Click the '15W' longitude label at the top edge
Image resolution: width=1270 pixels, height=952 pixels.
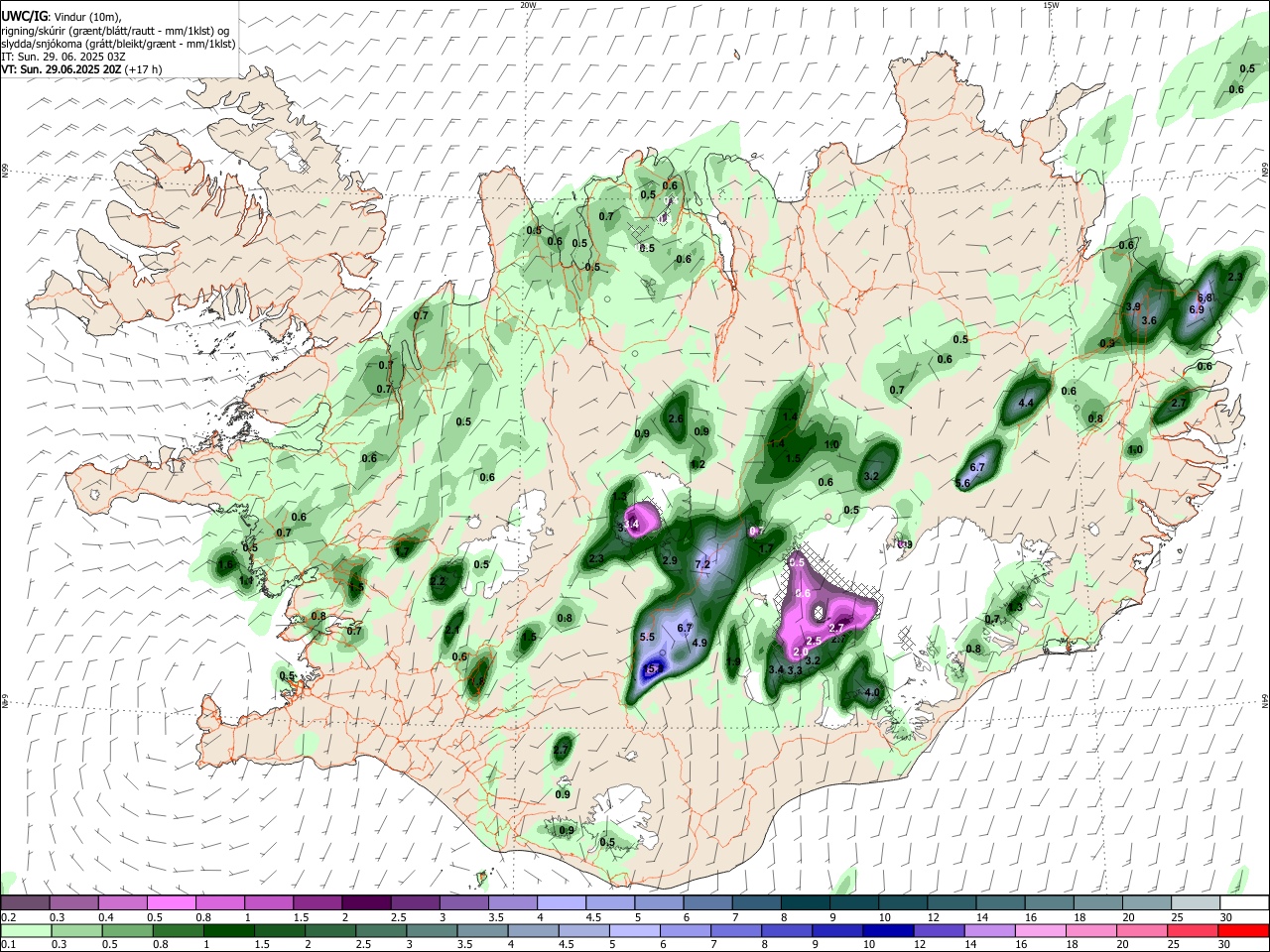tap(1051, 5)
